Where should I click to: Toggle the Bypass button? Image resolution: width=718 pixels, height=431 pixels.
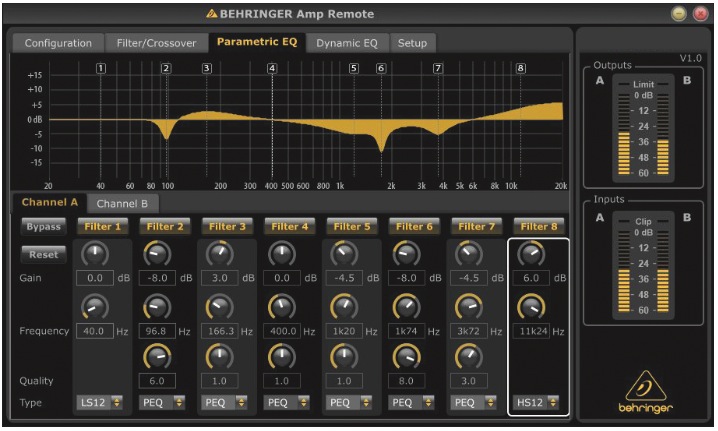[x=43, y=227]
